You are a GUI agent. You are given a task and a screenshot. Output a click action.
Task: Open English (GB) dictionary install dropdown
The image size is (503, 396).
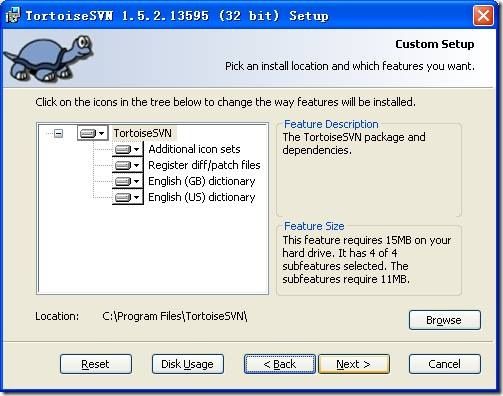coord(128,181)
